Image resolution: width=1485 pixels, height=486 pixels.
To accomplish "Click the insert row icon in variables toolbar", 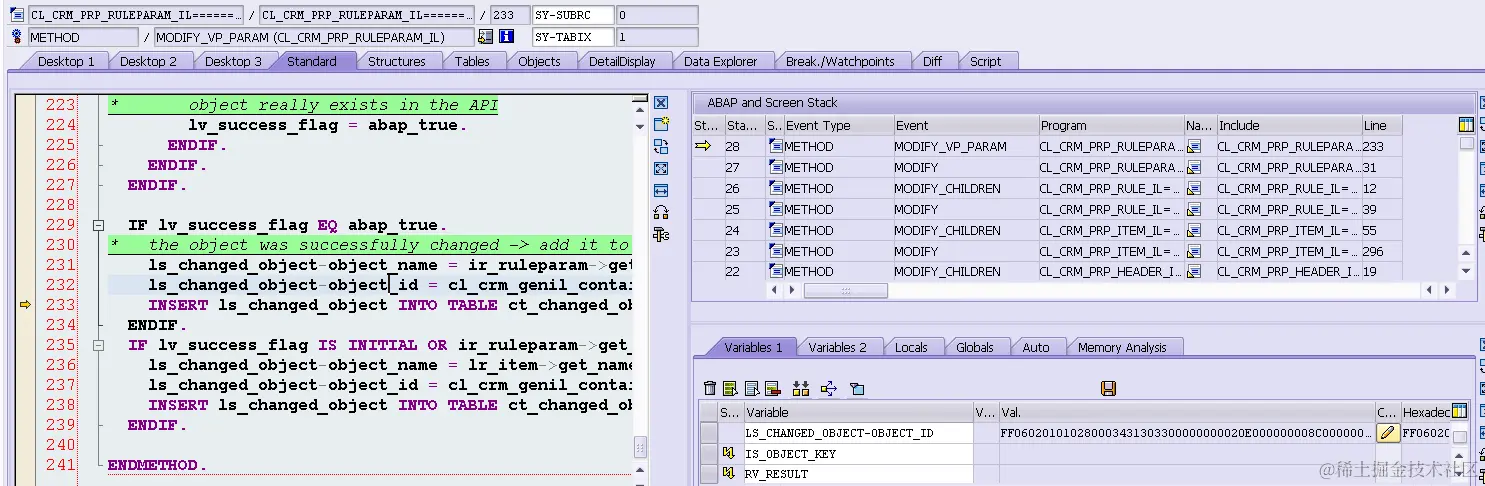I will pyautogui.click(x=730, y=388).
